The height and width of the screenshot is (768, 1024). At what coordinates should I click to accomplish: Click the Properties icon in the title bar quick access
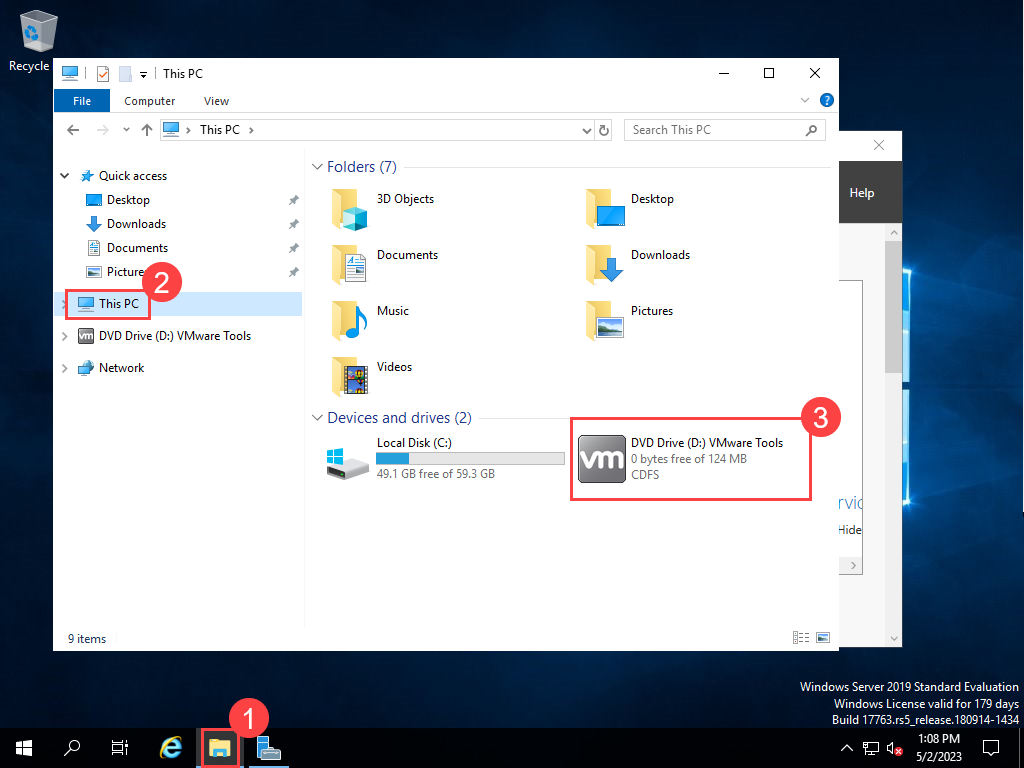coord(103,74)
